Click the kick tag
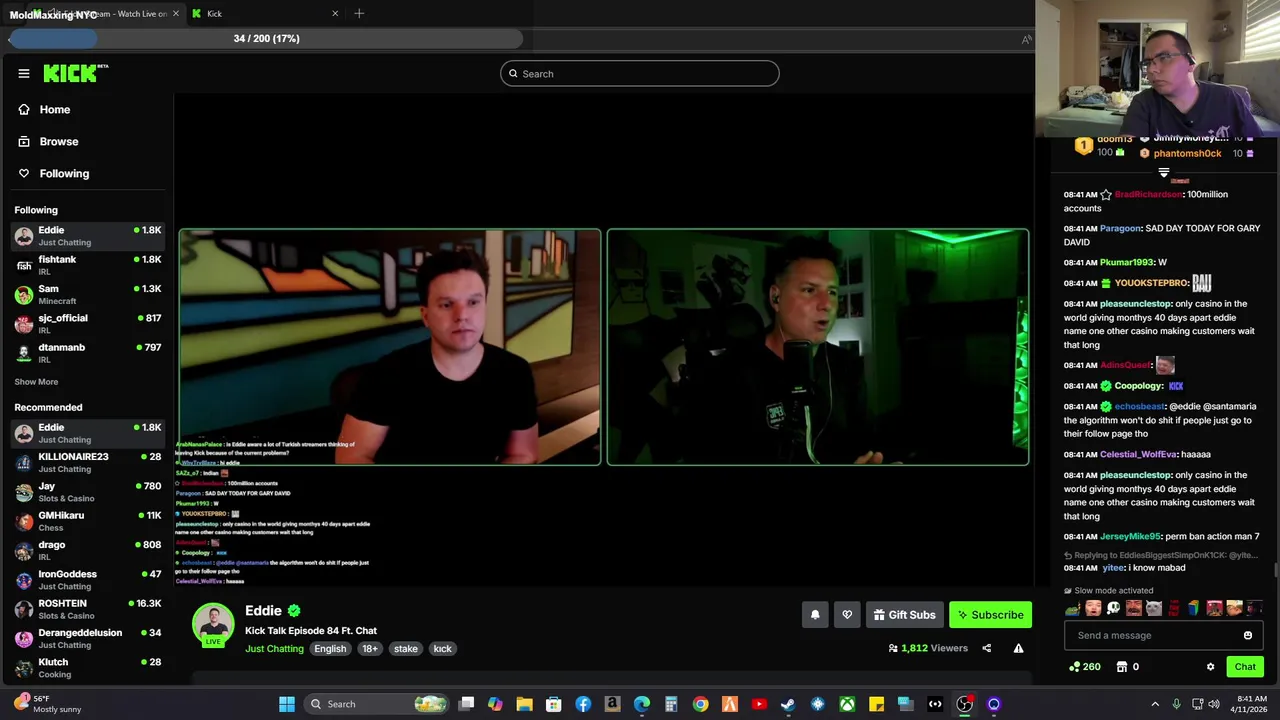 442,649
